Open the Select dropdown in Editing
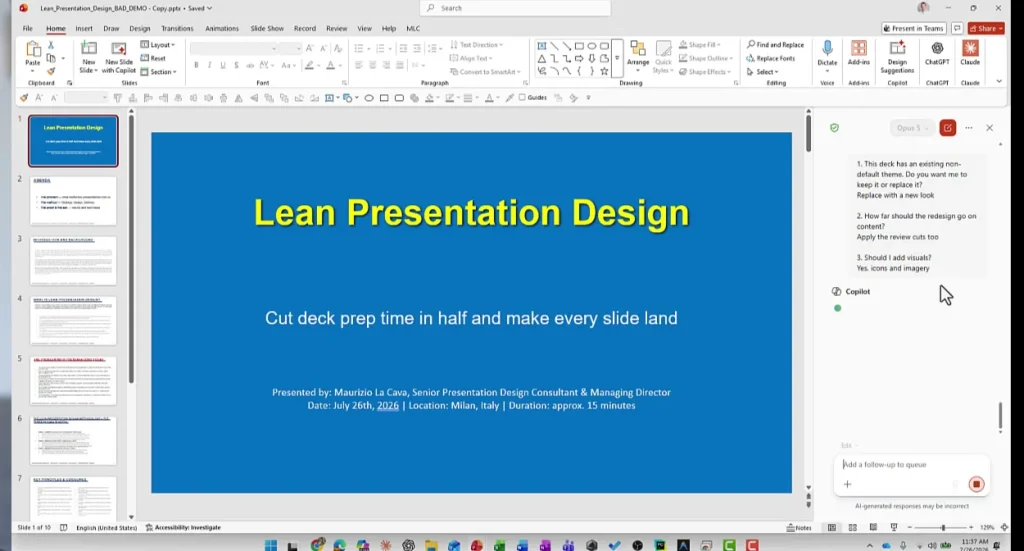This screenshot has width=1024, height=551. [763, 72]
